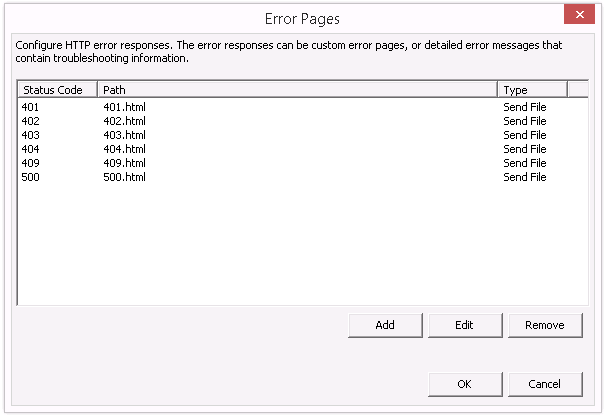Sort the list by the Path column
The height and width of the screenshot is (417, 607).
click(x=297, y=90)
